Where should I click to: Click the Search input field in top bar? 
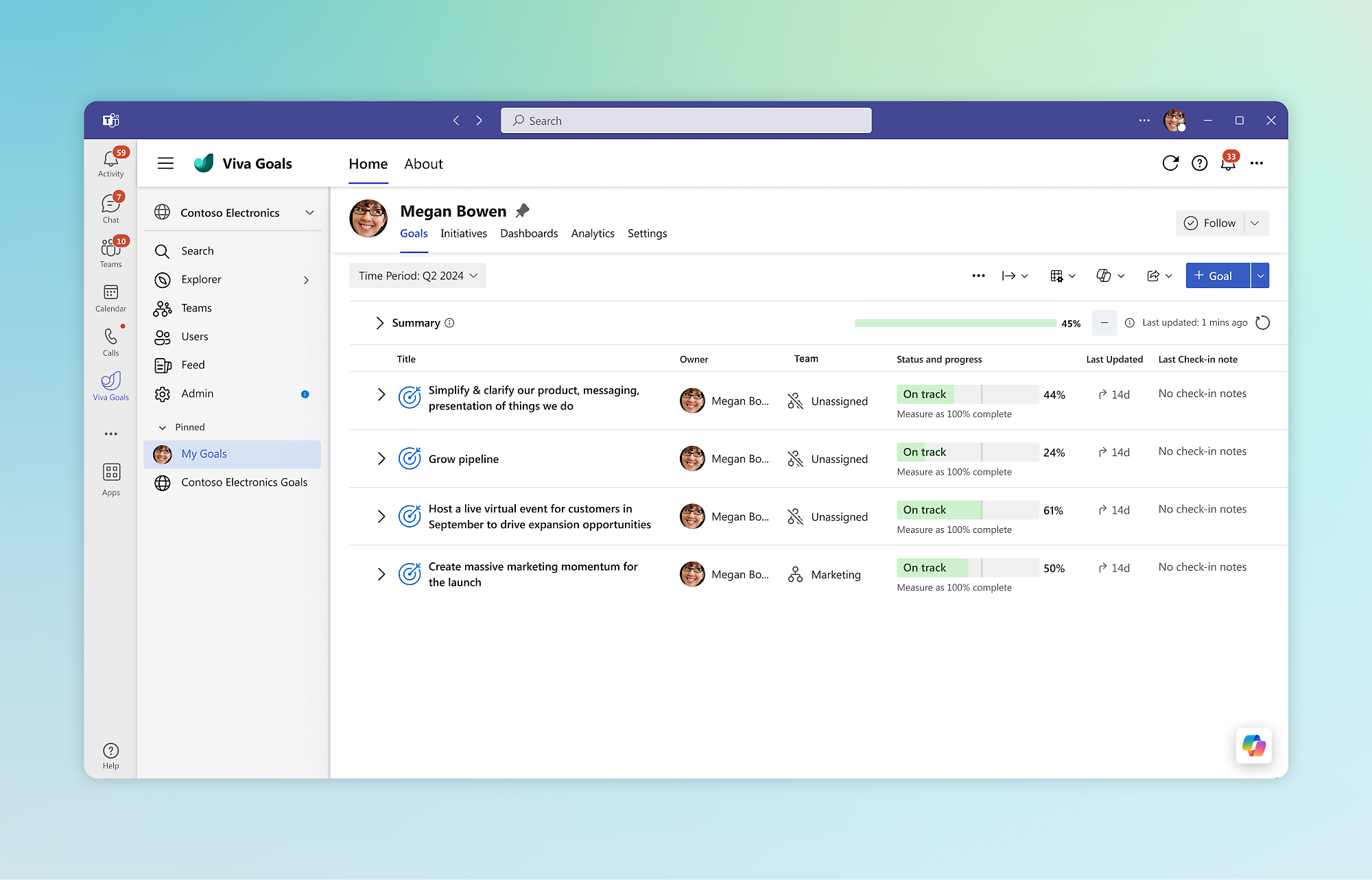[x=686, y=120]
